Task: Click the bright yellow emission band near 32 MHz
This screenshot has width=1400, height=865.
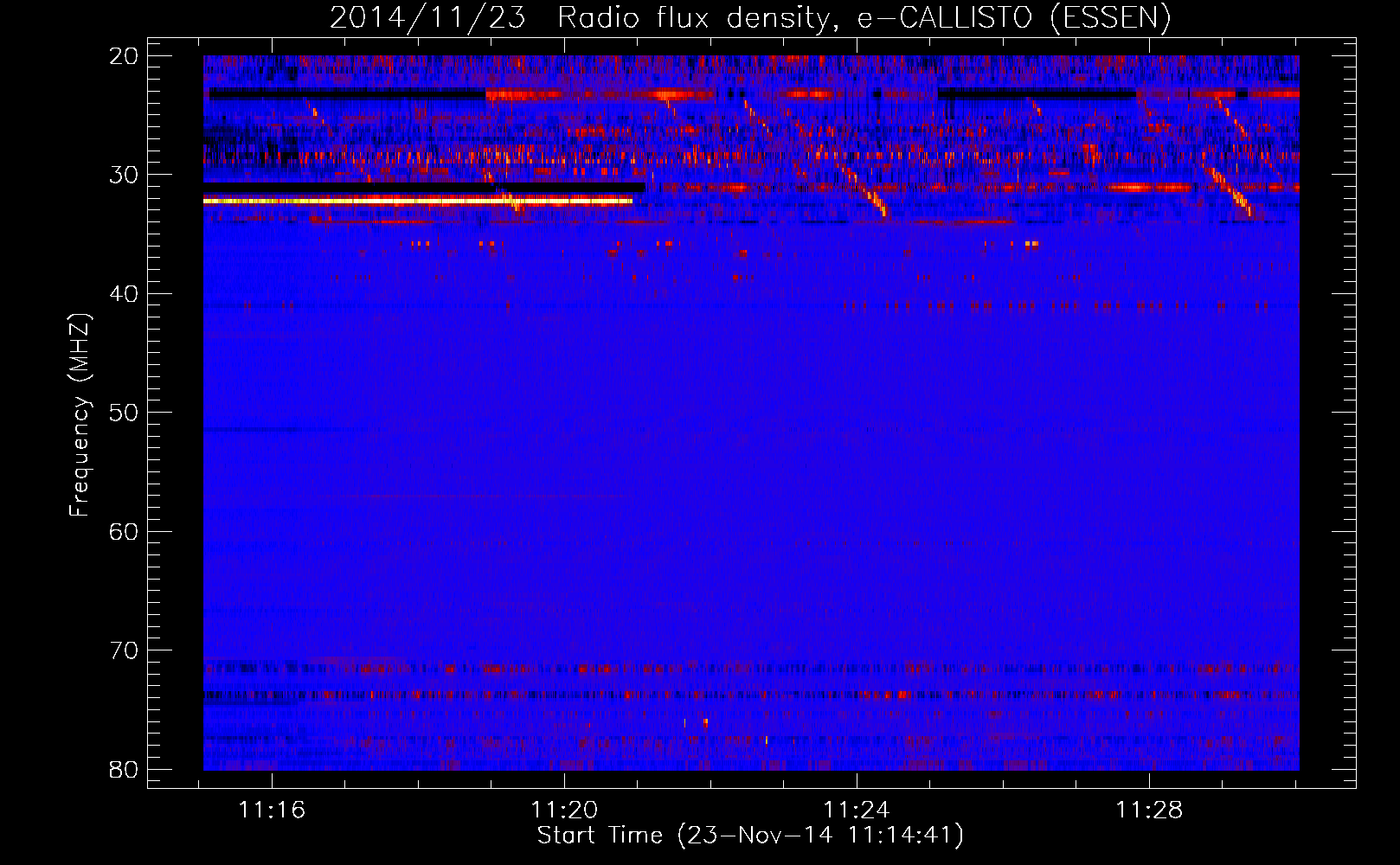Action: (418, 201)
